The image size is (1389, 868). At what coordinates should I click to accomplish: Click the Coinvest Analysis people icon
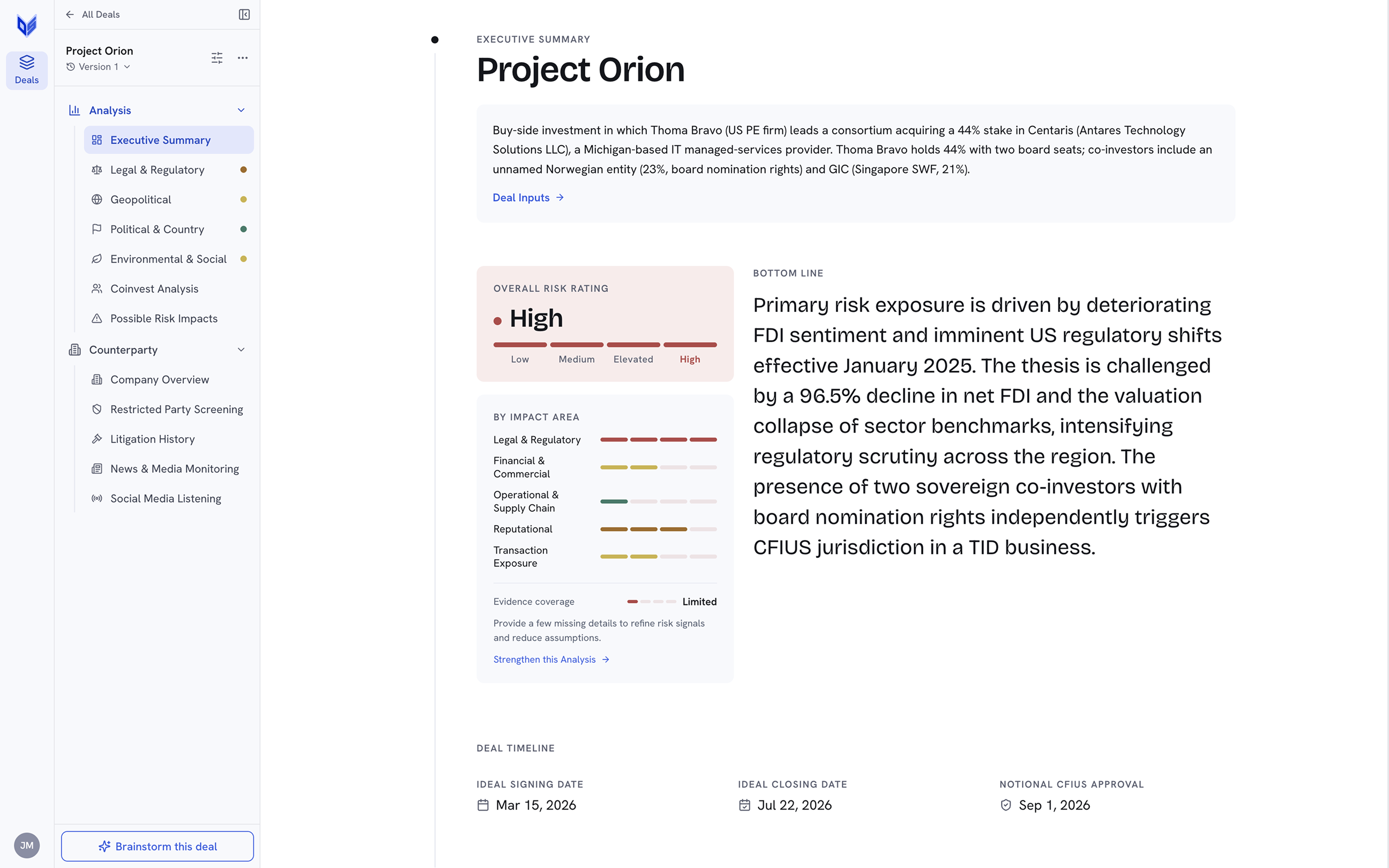pyautogui.click(x=97, y=289)
